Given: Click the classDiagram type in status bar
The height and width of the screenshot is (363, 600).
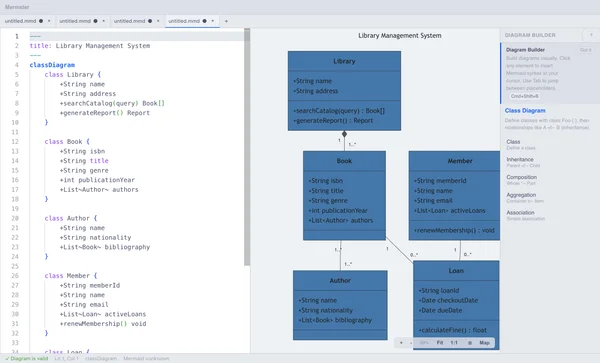Looking at the screenshot, I should tap(101, 358).
